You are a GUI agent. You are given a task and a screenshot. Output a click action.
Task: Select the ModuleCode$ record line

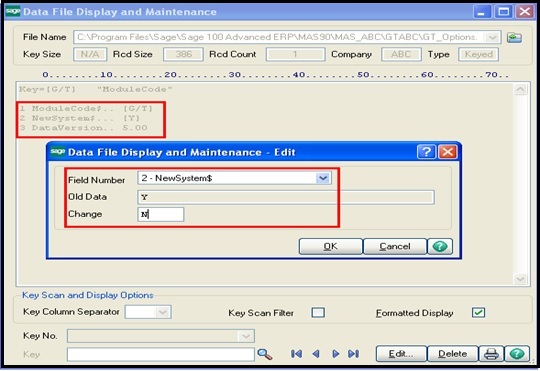coord(86,109)
